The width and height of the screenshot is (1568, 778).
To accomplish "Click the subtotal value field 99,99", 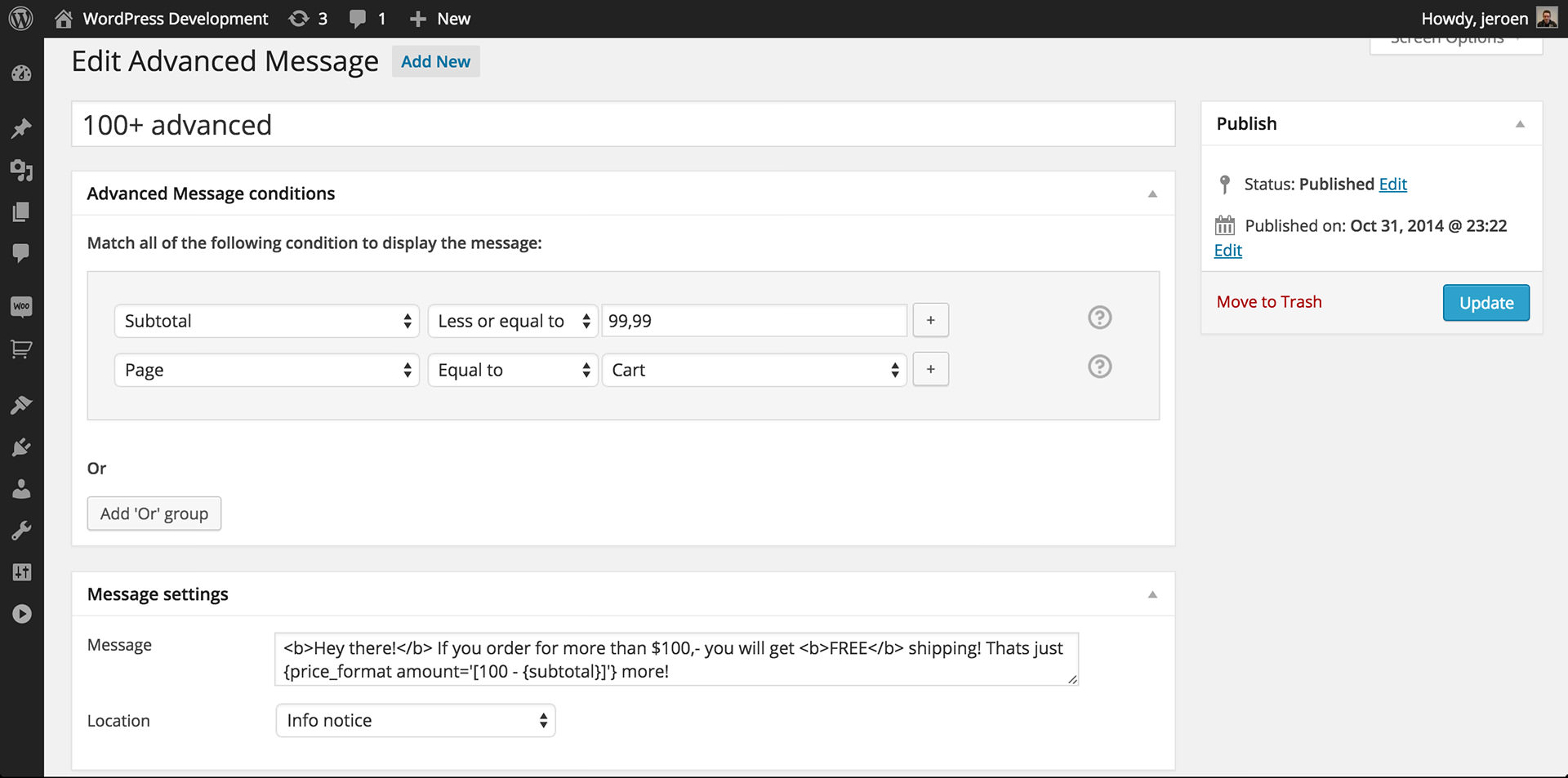I will tap(754, 321).
